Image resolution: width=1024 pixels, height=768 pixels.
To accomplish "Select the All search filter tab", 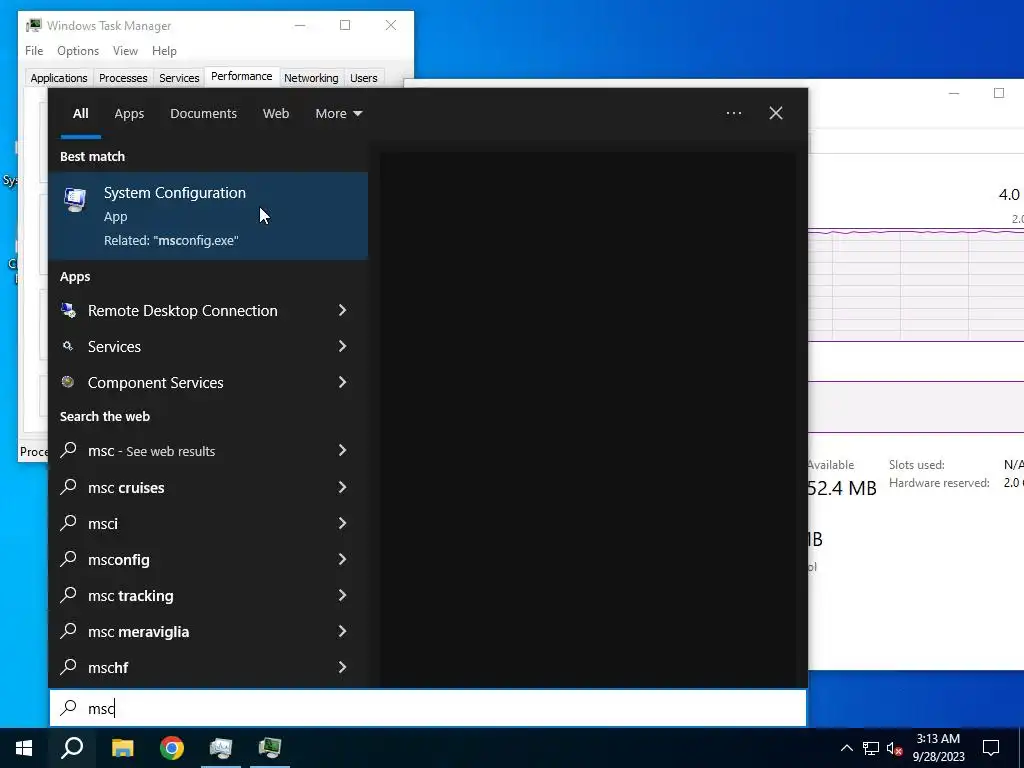I will pos(80,113).
